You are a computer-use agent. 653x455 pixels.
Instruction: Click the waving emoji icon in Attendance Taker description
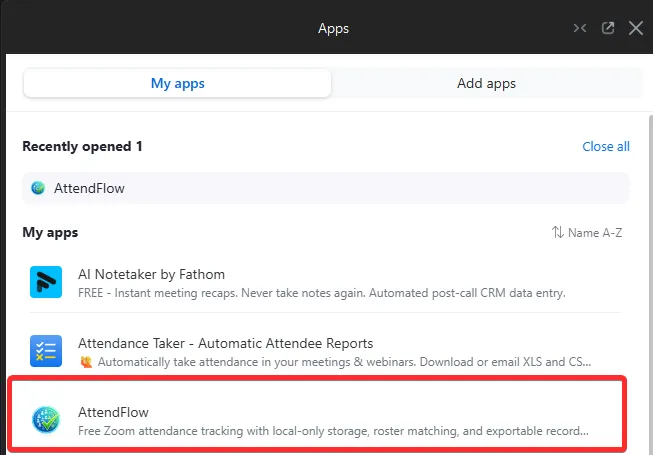[x=86, y=362]
